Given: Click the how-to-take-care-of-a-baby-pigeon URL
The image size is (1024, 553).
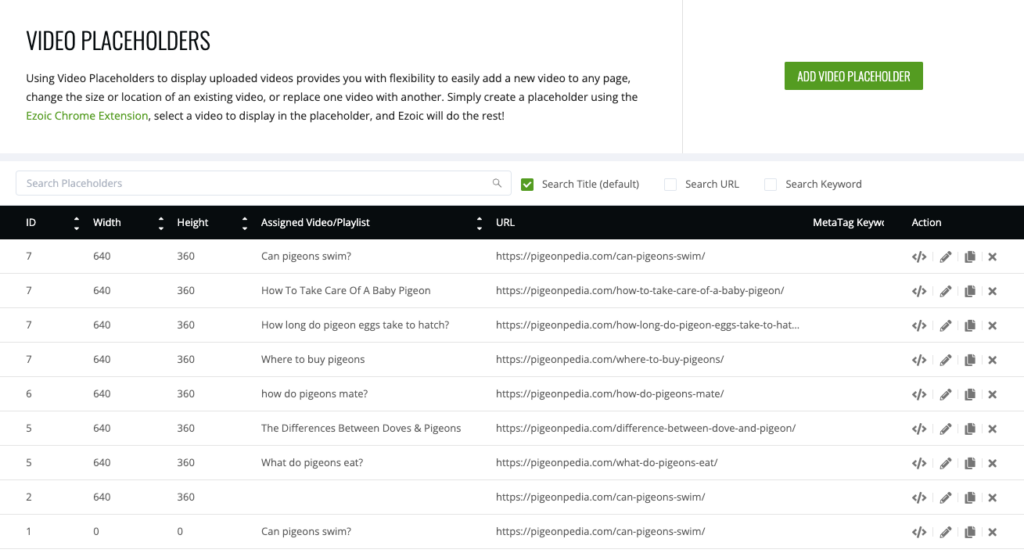Looking at the screenshot, I should click(640, 291).
